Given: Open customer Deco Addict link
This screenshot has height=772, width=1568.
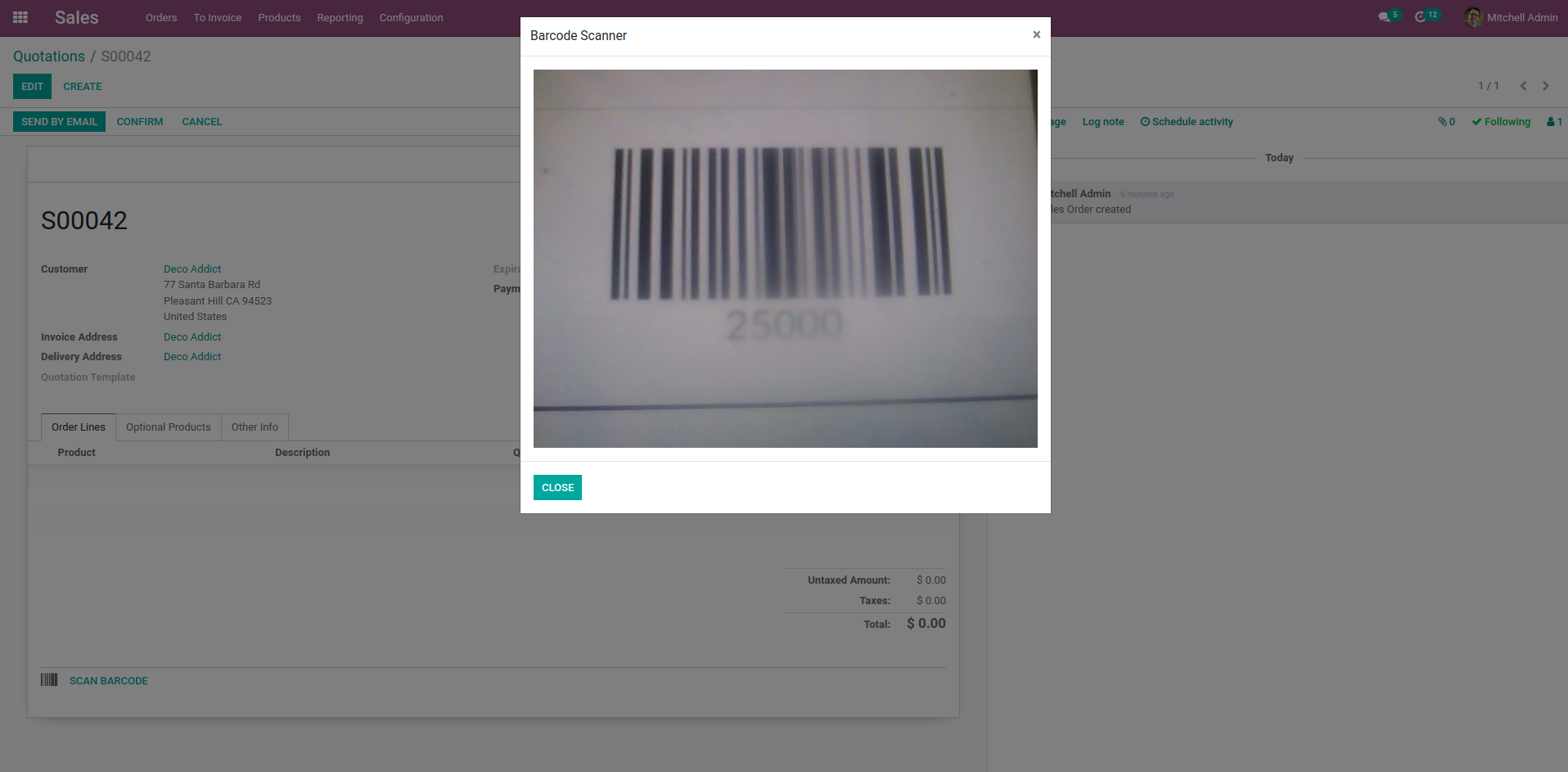Looking at the screenshot, I should (x=192, y=269).
